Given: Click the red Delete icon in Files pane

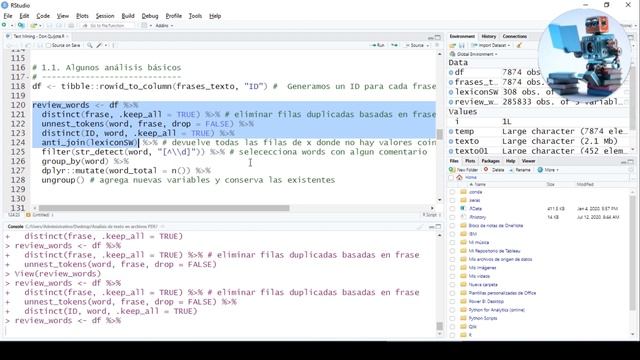Looking at the screenshot, I should coord(486,170).
